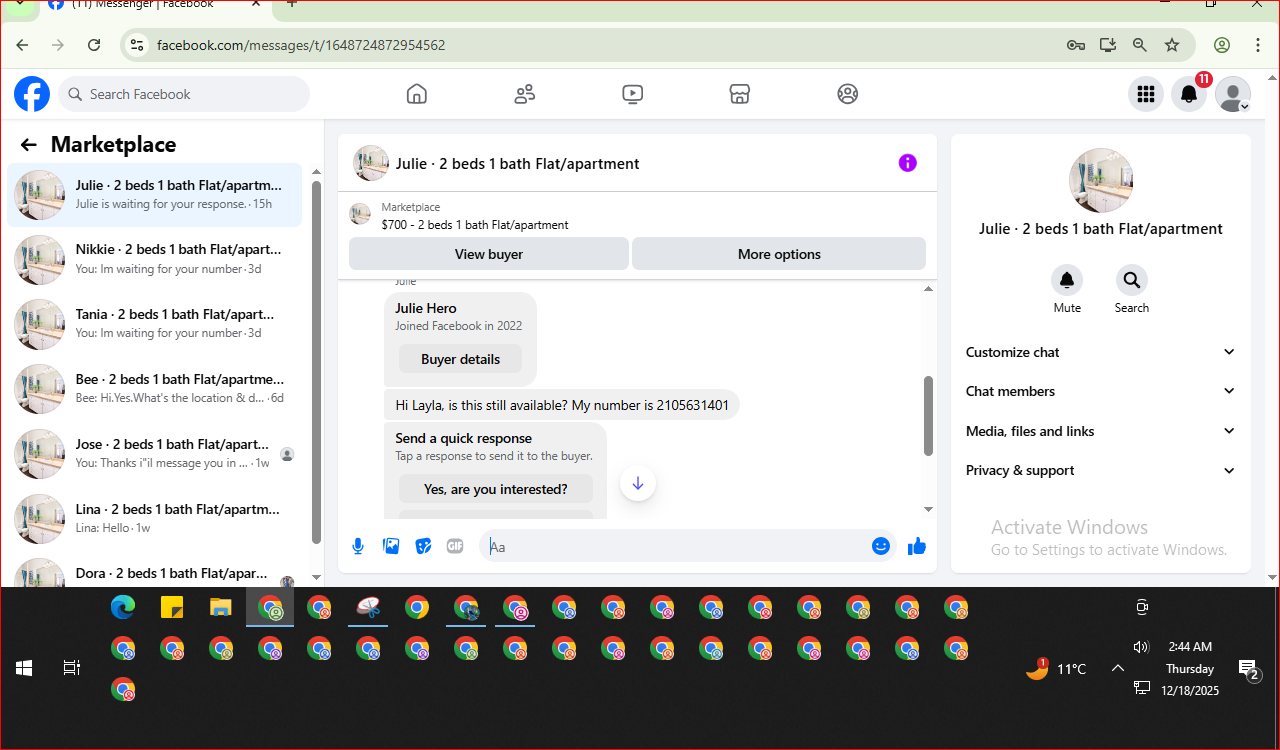
Task: Open Tania conversation in chat list
Action: coord(155,323)
